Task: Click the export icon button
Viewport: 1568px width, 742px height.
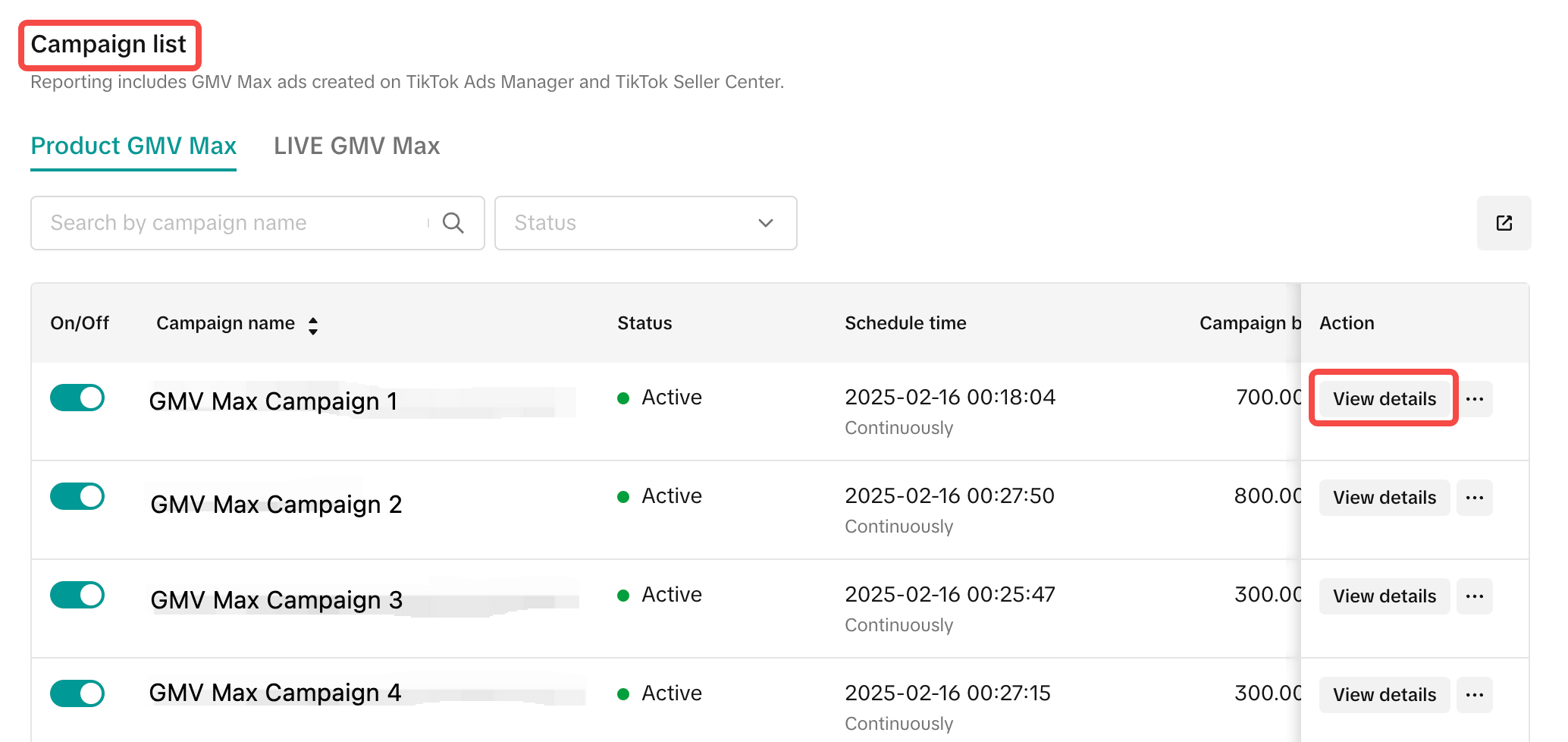Action: (x=1504, y=223)
